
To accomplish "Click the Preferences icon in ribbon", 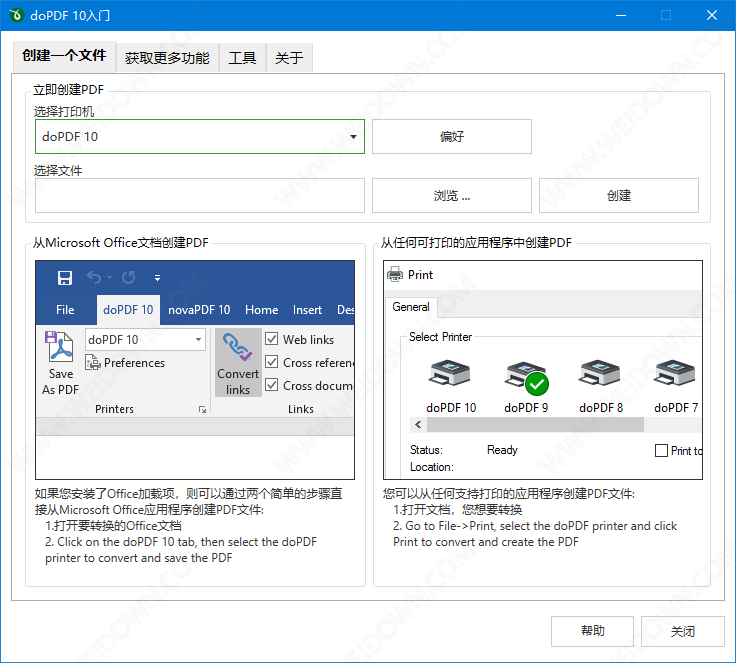I will (93, 363).
